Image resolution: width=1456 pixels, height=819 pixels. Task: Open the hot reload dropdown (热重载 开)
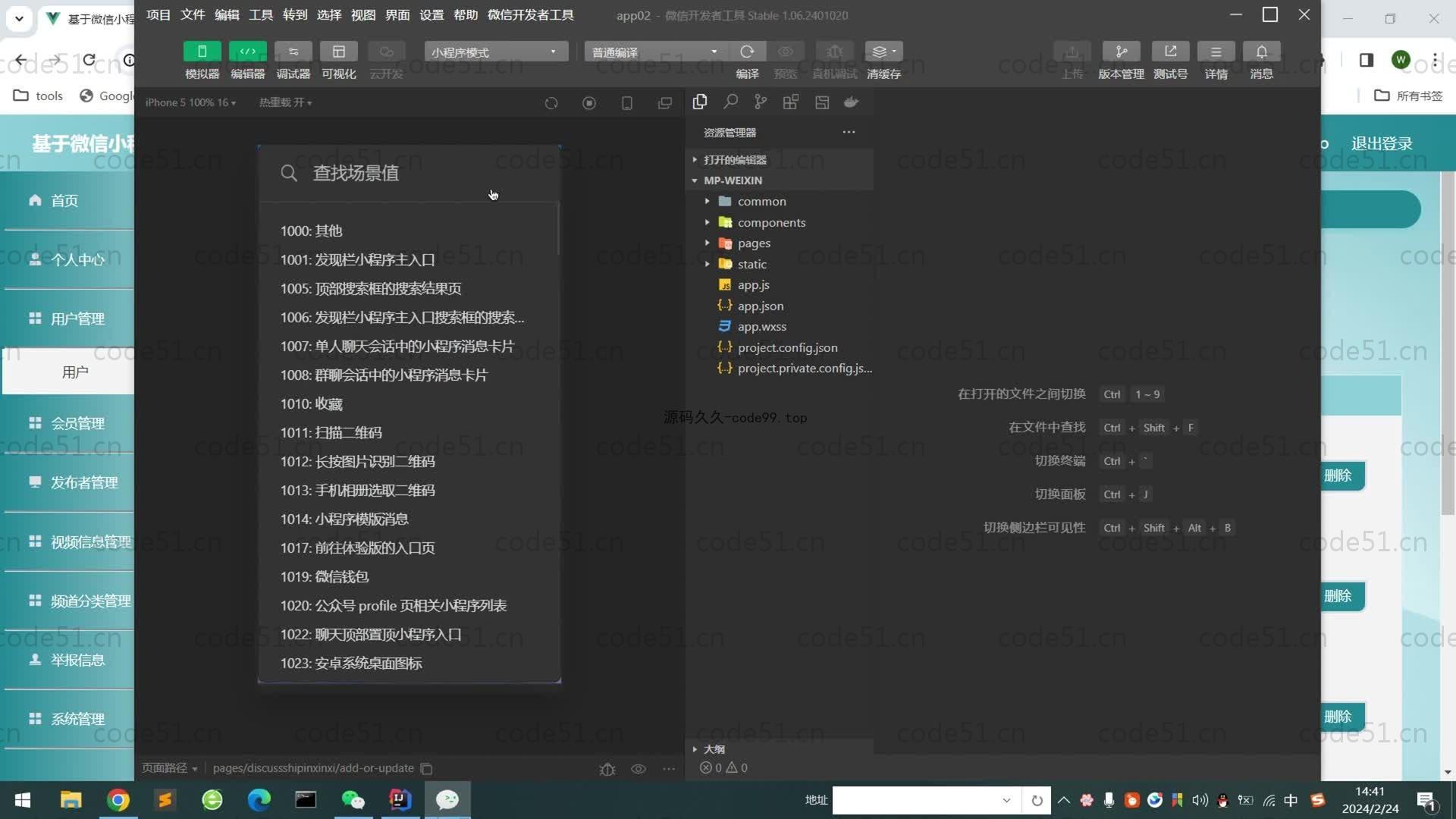[x=285, y=102]
